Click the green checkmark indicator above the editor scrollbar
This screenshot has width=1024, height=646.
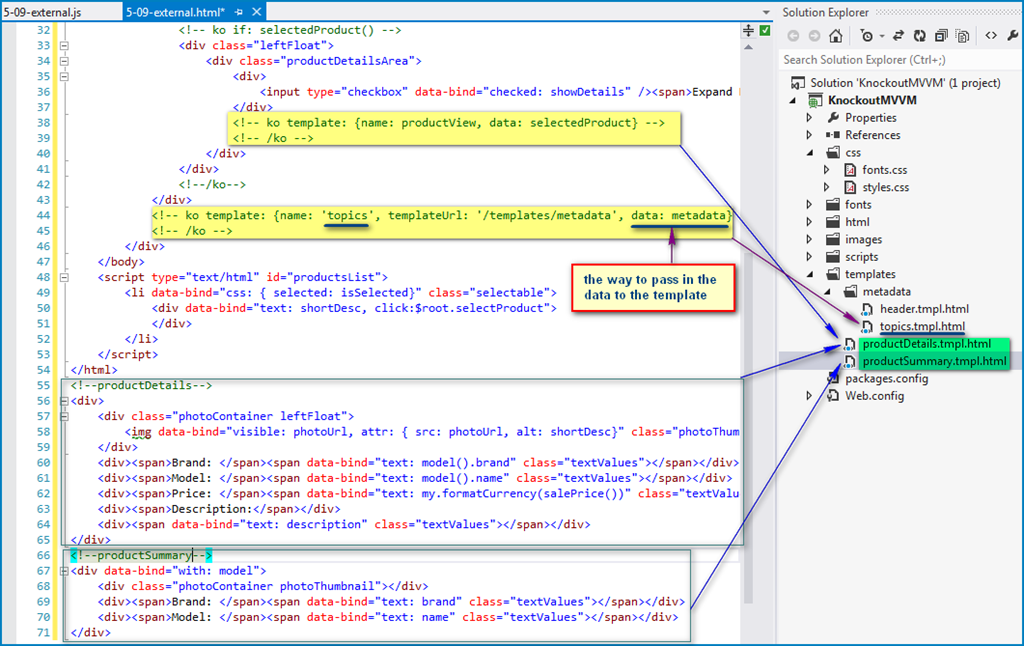764,31
